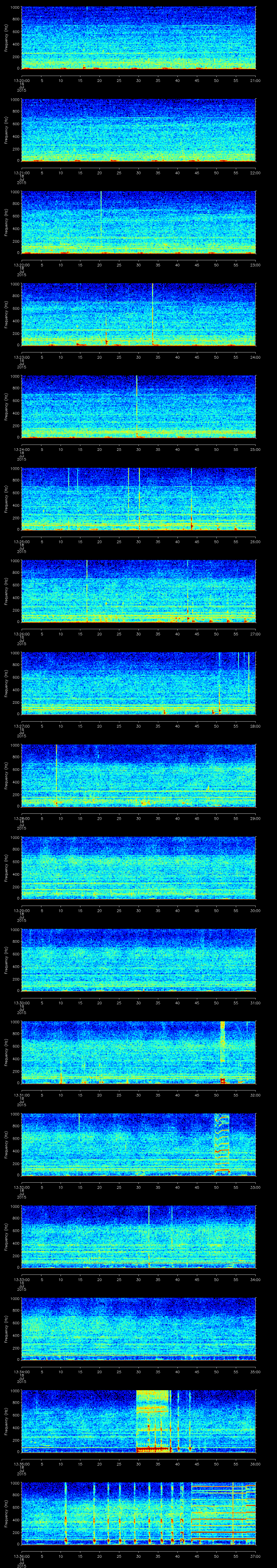Image resolution: width=277 pixels, height=1568 pixels.
Task: Select the spectrogram panel starting at 13:23:00
Action: tap(139, 315)
